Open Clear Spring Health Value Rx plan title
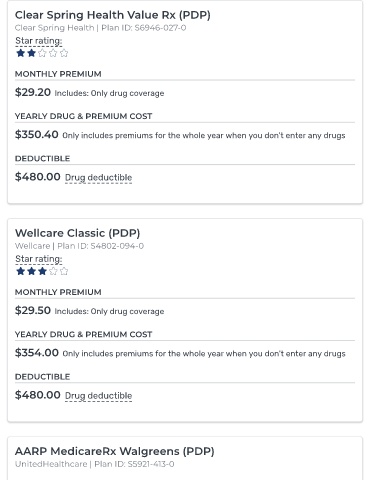The height and width of the screenshot is (480, 370). pyautogui.click(x=113, y=15)
